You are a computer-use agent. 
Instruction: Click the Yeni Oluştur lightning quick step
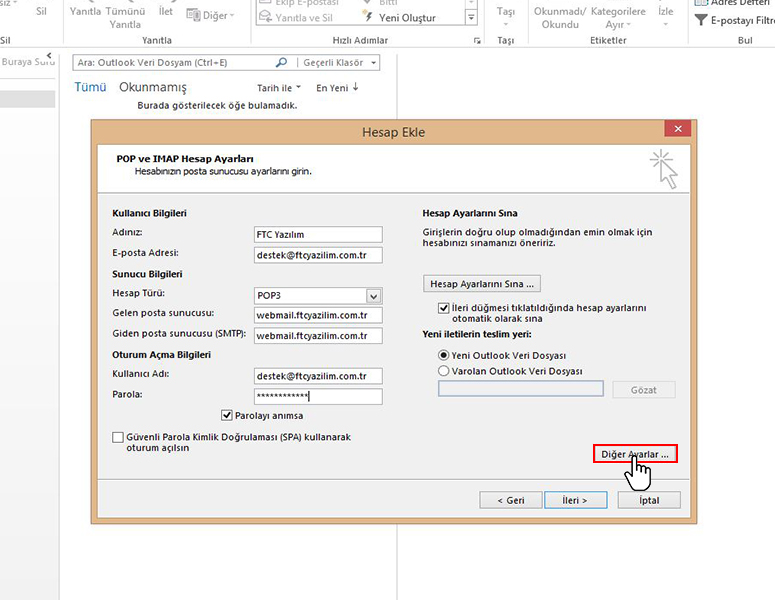point(400,18)
